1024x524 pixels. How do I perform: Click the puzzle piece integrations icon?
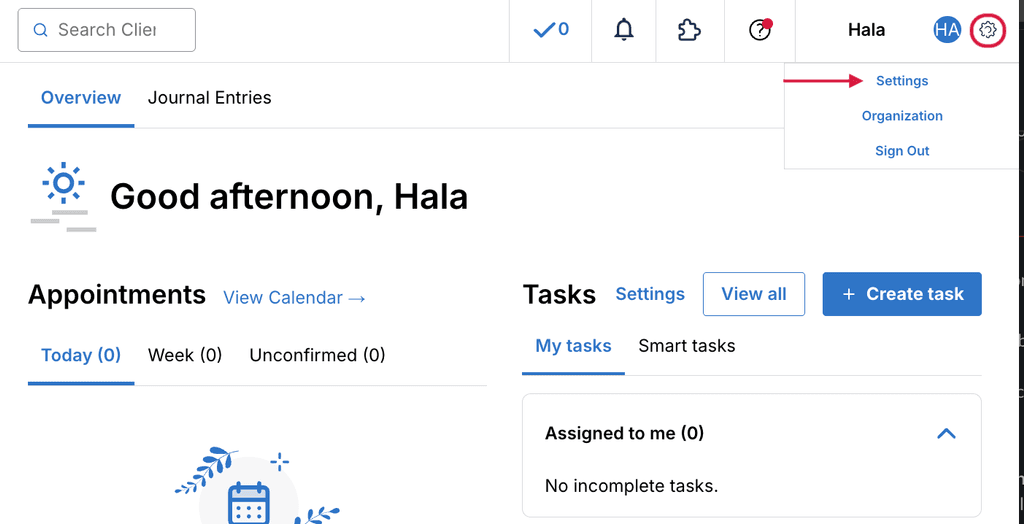tap(690, 30)
